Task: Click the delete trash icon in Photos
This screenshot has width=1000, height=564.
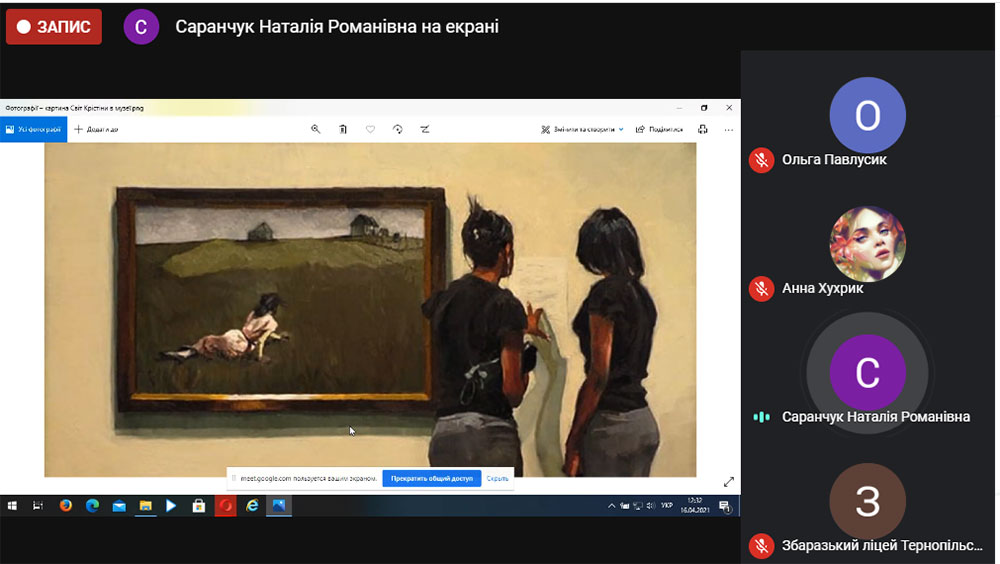Action: click(x=343, y=130)
